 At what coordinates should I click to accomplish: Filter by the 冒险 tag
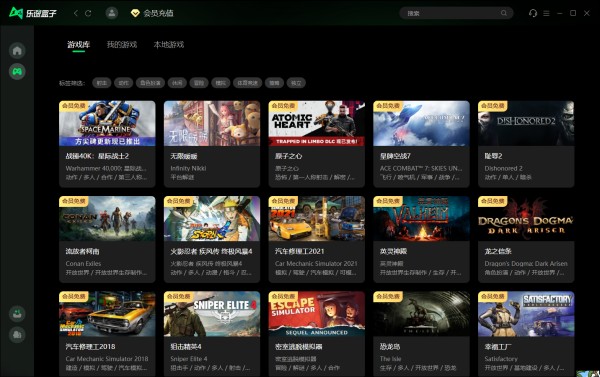[199, 83]
